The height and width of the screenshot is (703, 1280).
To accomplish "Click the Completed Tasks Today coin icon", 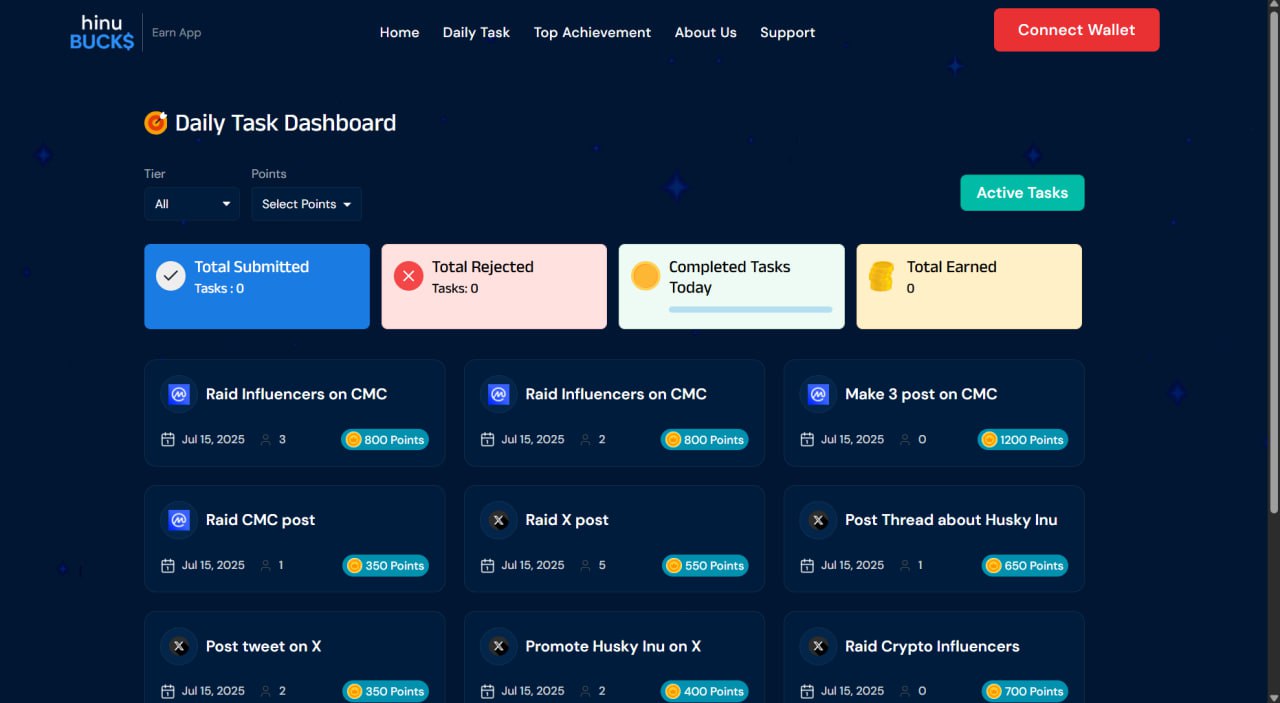I will pos(646,276).
